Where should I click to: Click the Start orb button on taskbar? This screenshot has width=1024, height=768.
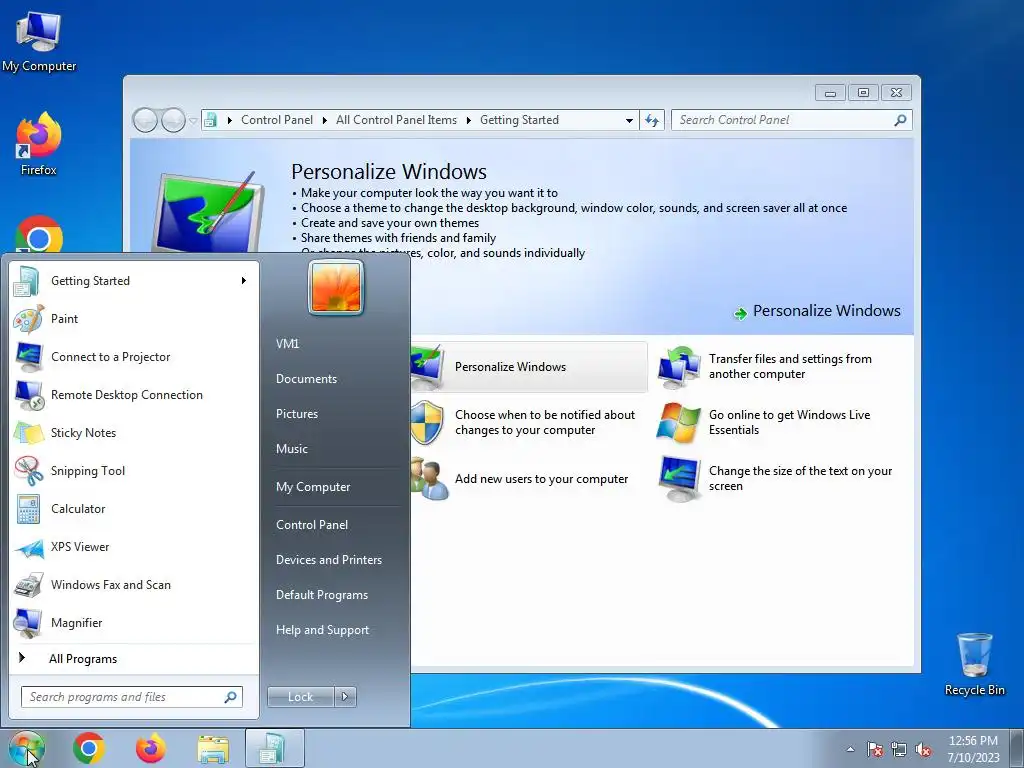click(26, 748)
